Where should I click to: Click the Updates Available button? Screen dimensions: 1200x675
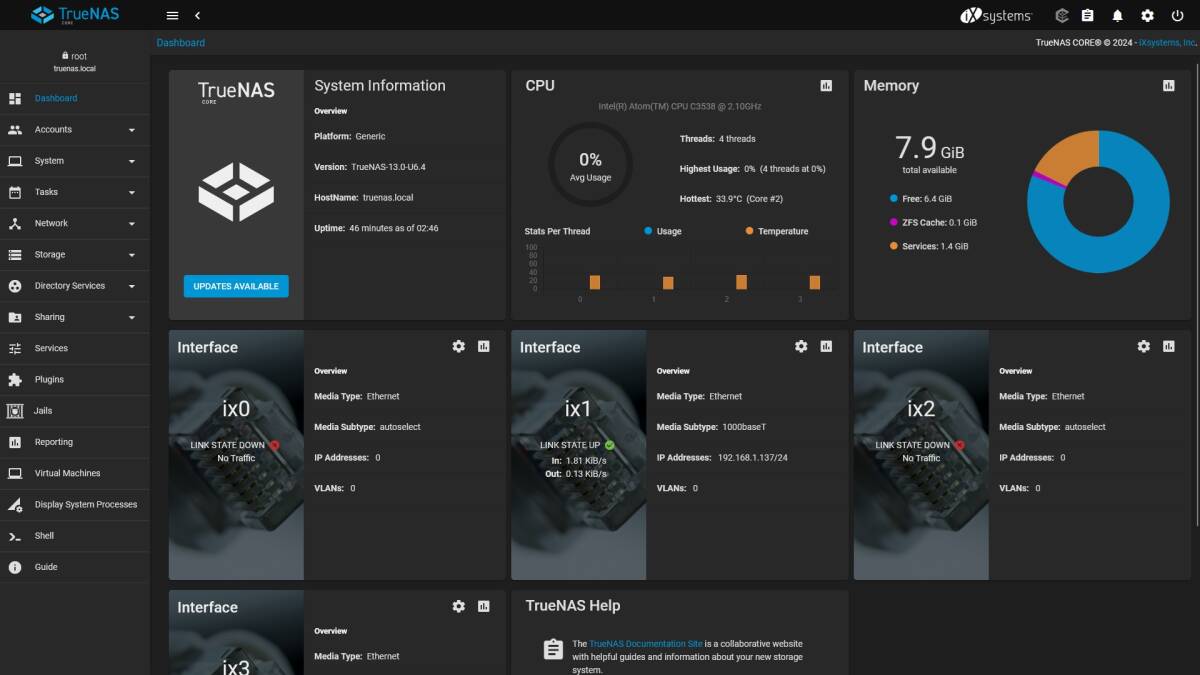(236, 286)
